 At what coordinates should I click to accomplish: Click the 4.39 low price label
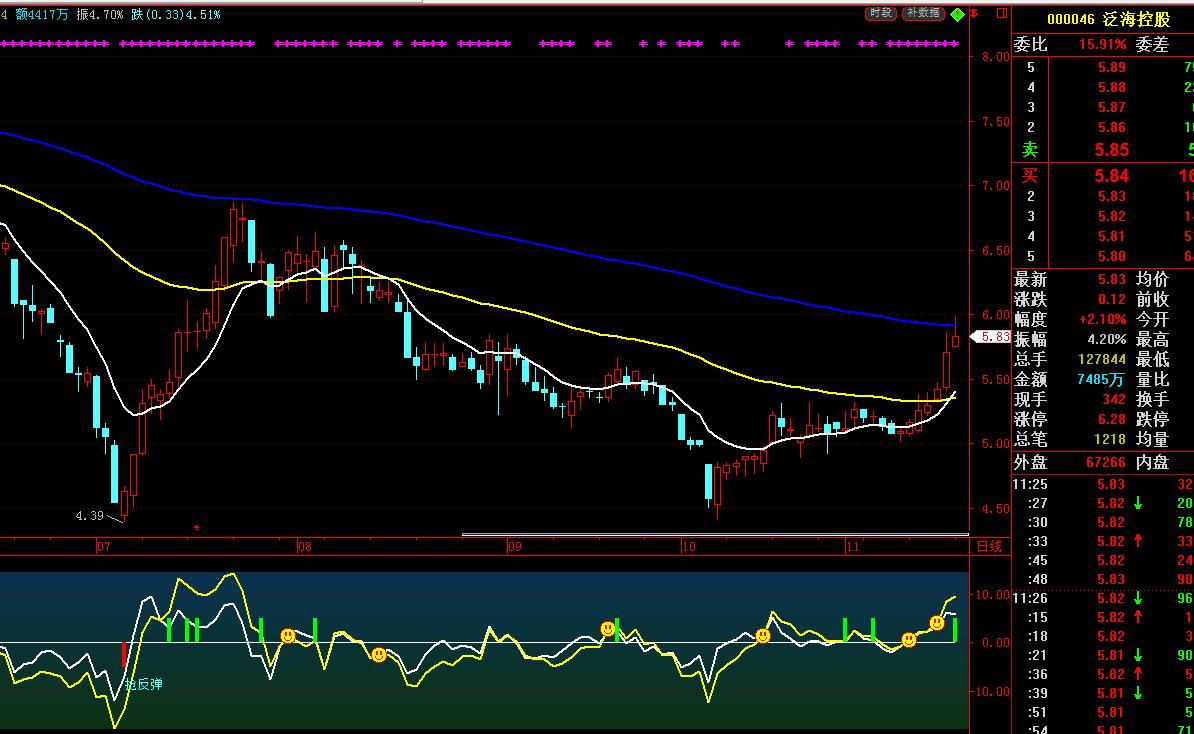[x=90, y=516]
